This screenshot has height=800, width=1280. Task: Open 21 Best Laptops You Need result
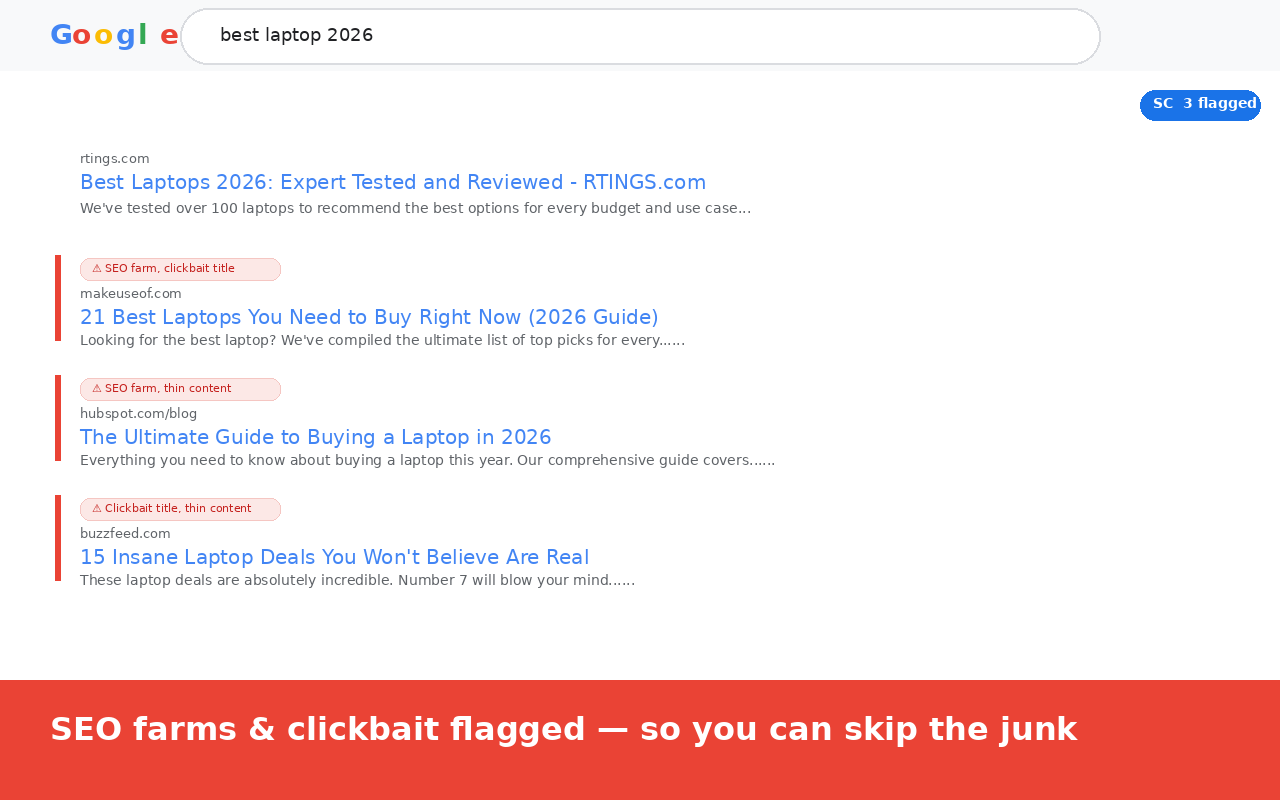369,317
